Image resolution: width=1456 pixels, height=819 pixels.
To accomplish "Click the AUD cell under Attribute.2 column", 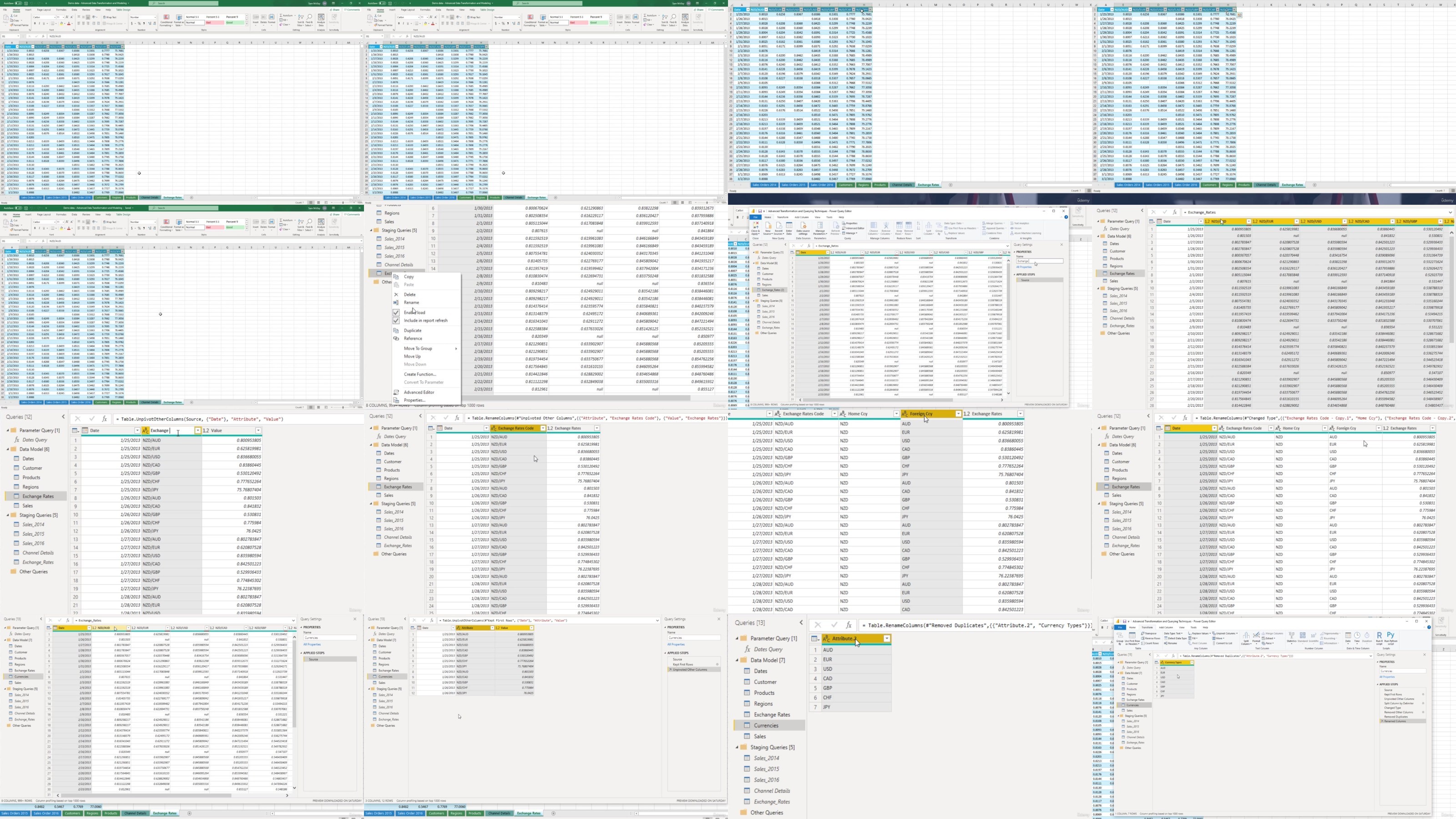I will pos(856,649).
